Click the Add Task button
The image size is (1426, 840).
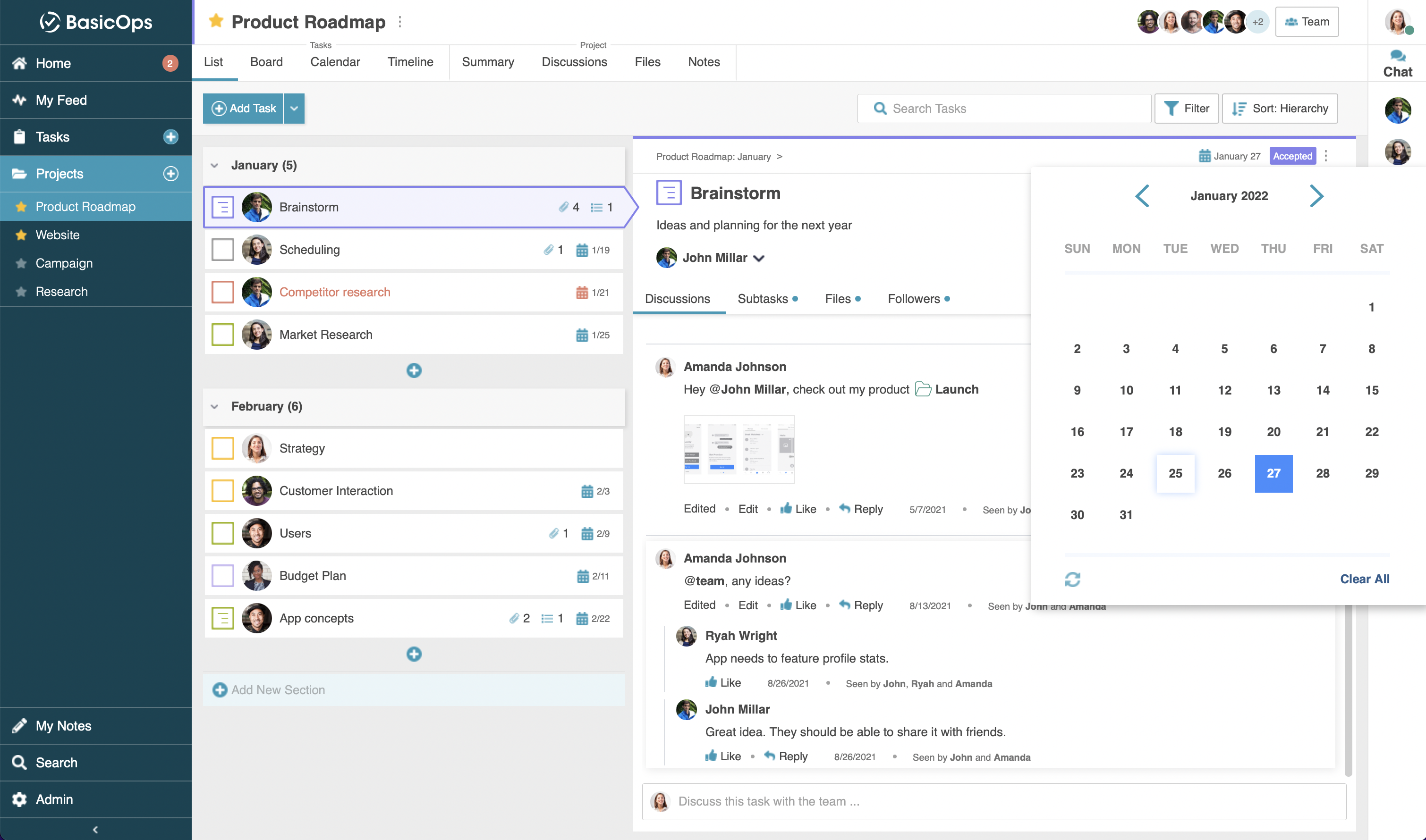tap(242, 108)
